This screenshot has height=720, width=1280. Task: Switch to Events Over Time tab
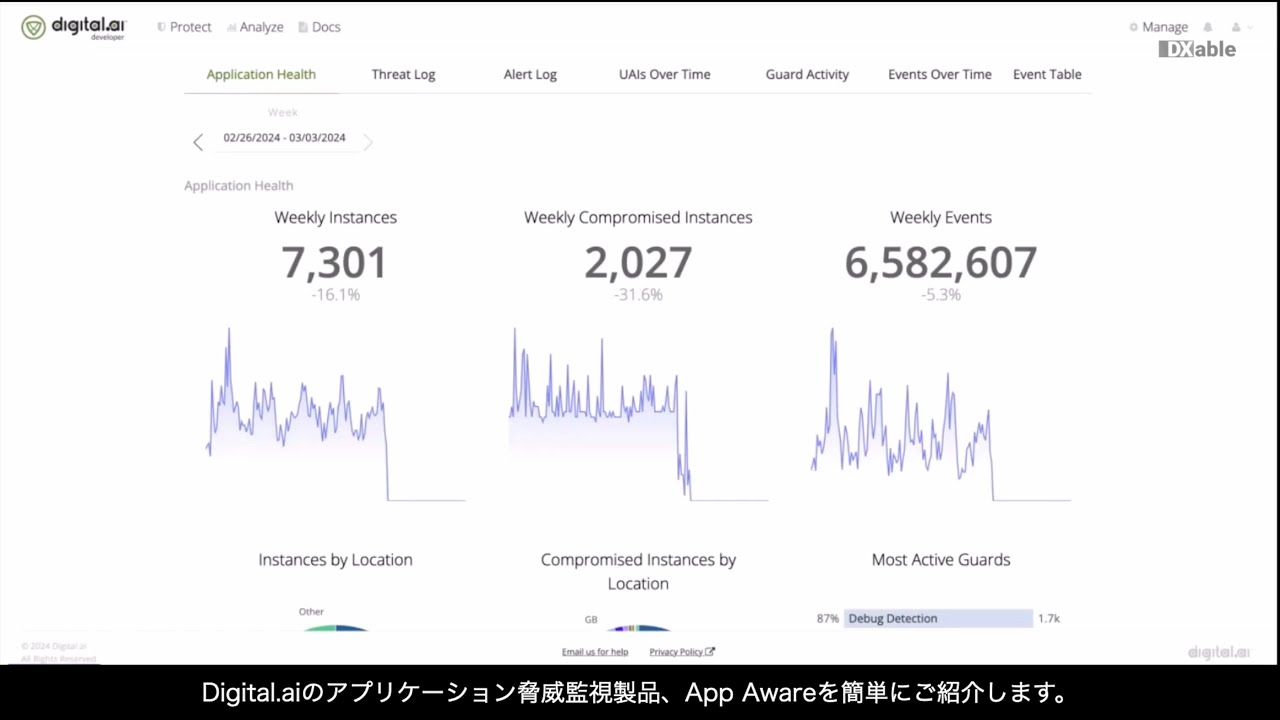click(x=940, y=74)
